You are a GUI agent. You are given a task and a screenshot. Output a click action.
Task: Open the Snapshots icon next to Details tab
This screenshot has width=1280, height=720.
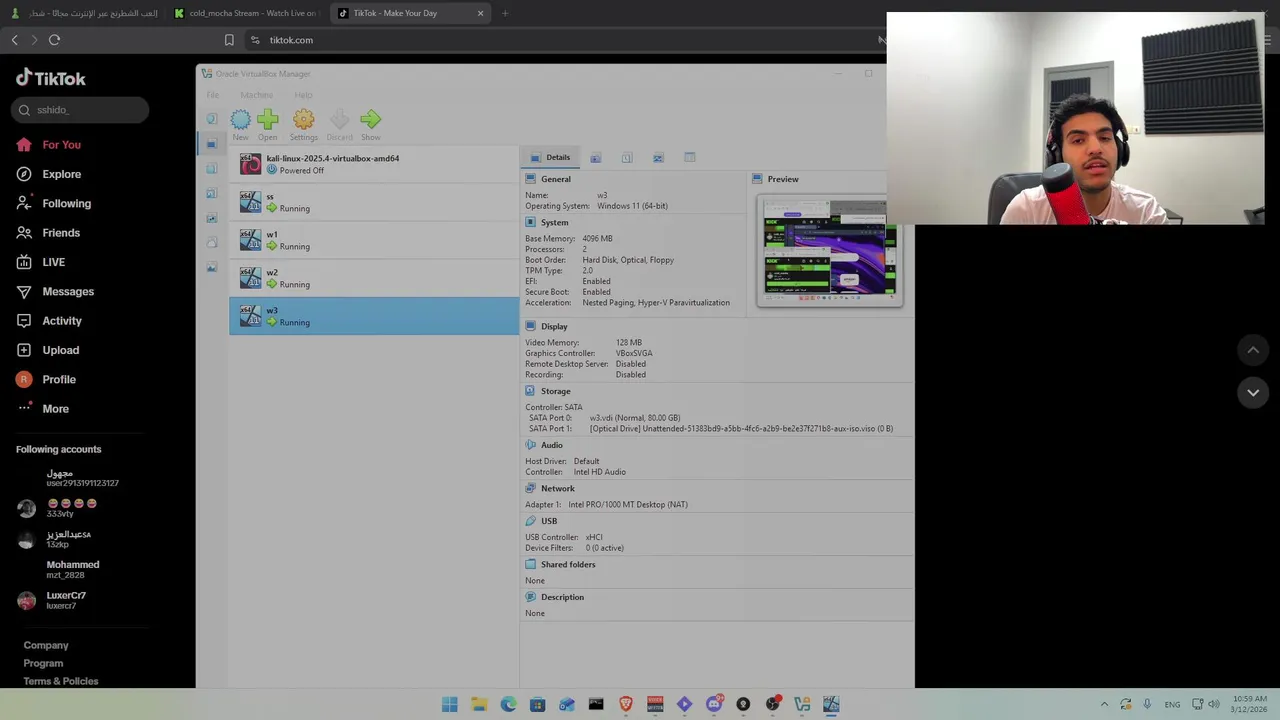pyautogui.click(x=595, y=158)
